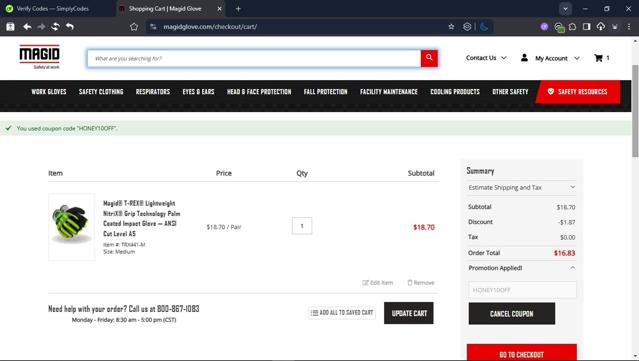This screenshot has height=361, width=639.
Task: Open the Magid T-REX glove product link
Action: [x=141, y=218]
